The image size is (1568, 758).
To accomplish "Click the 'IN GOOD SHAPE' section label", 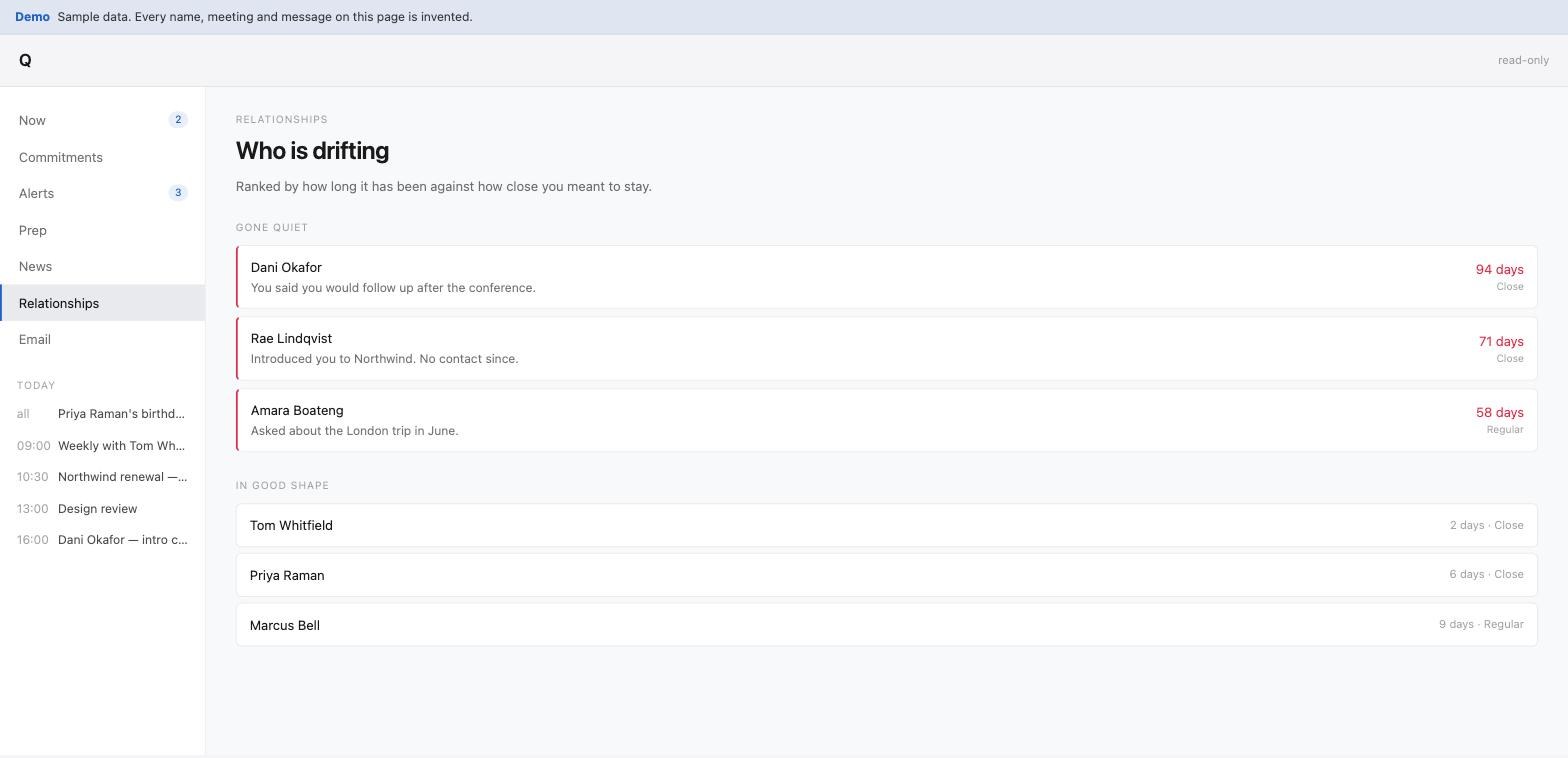I will click(x=282, y=485).
